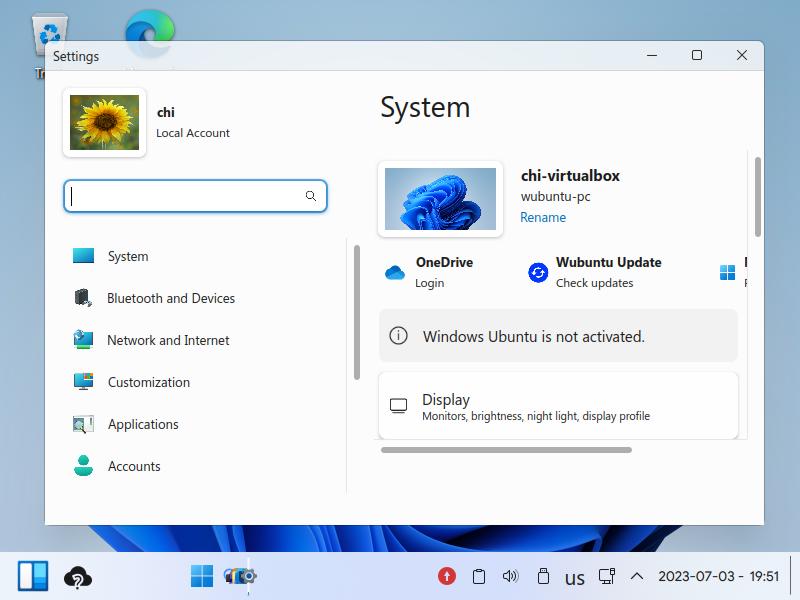The width and height of the screenshot is (800, 600).
Task: Click the Windows Ubuntu not activated notice
Action: click(558, 336)
